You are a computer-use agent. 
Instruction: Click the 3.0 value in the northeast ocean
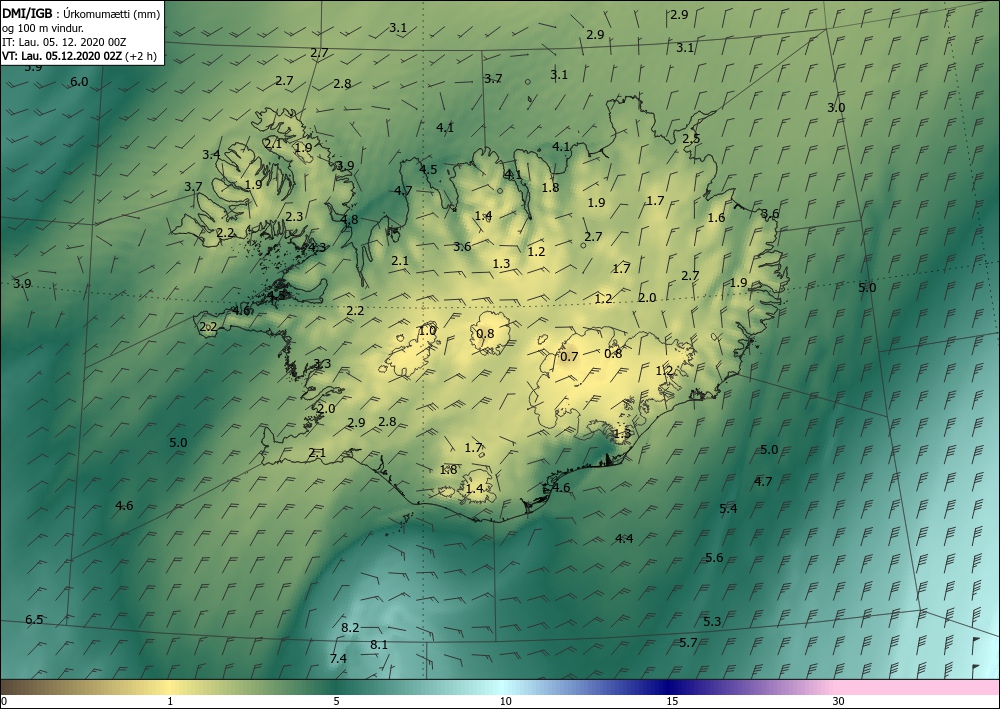point(836,108)
